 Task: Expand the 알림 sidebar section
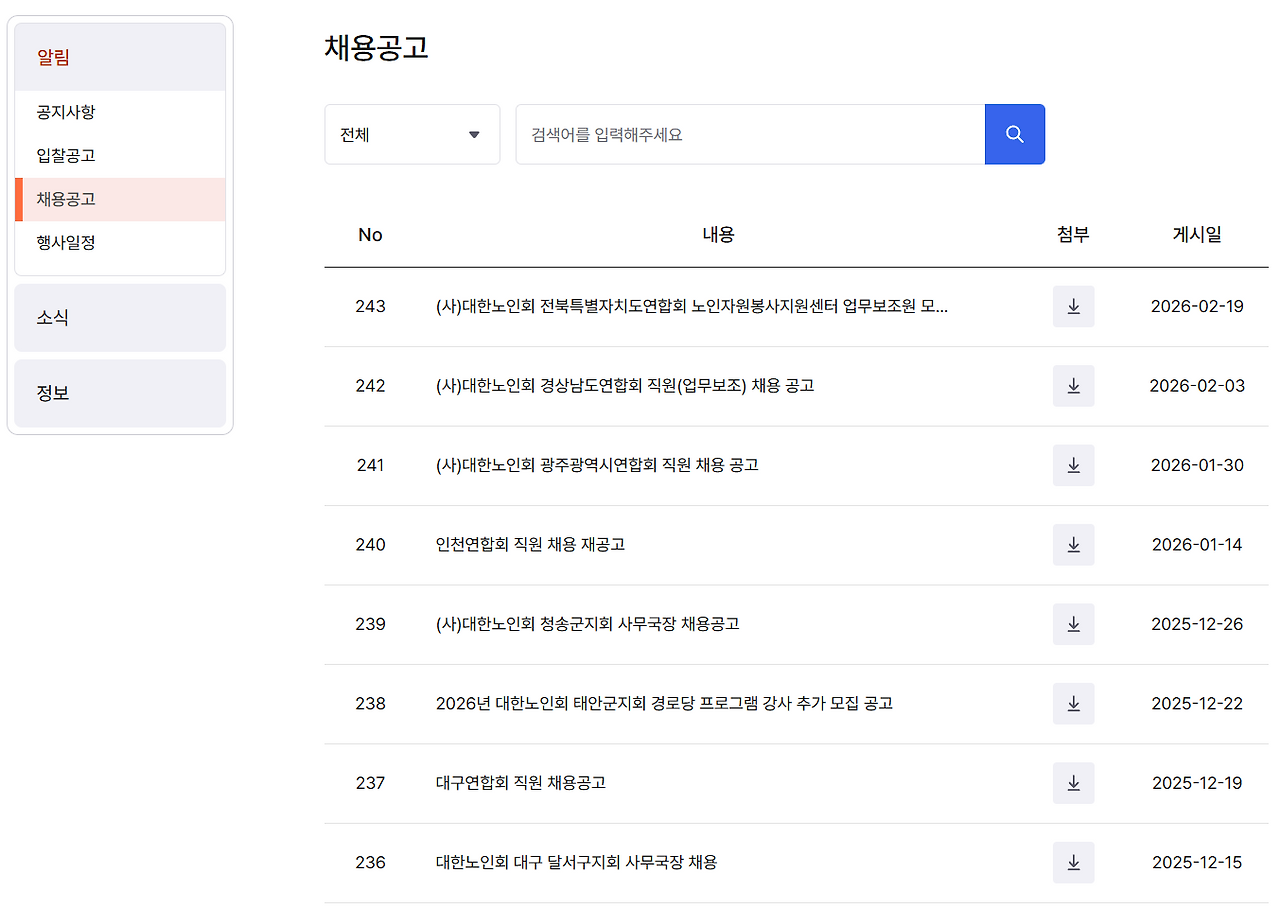[120, 57]
